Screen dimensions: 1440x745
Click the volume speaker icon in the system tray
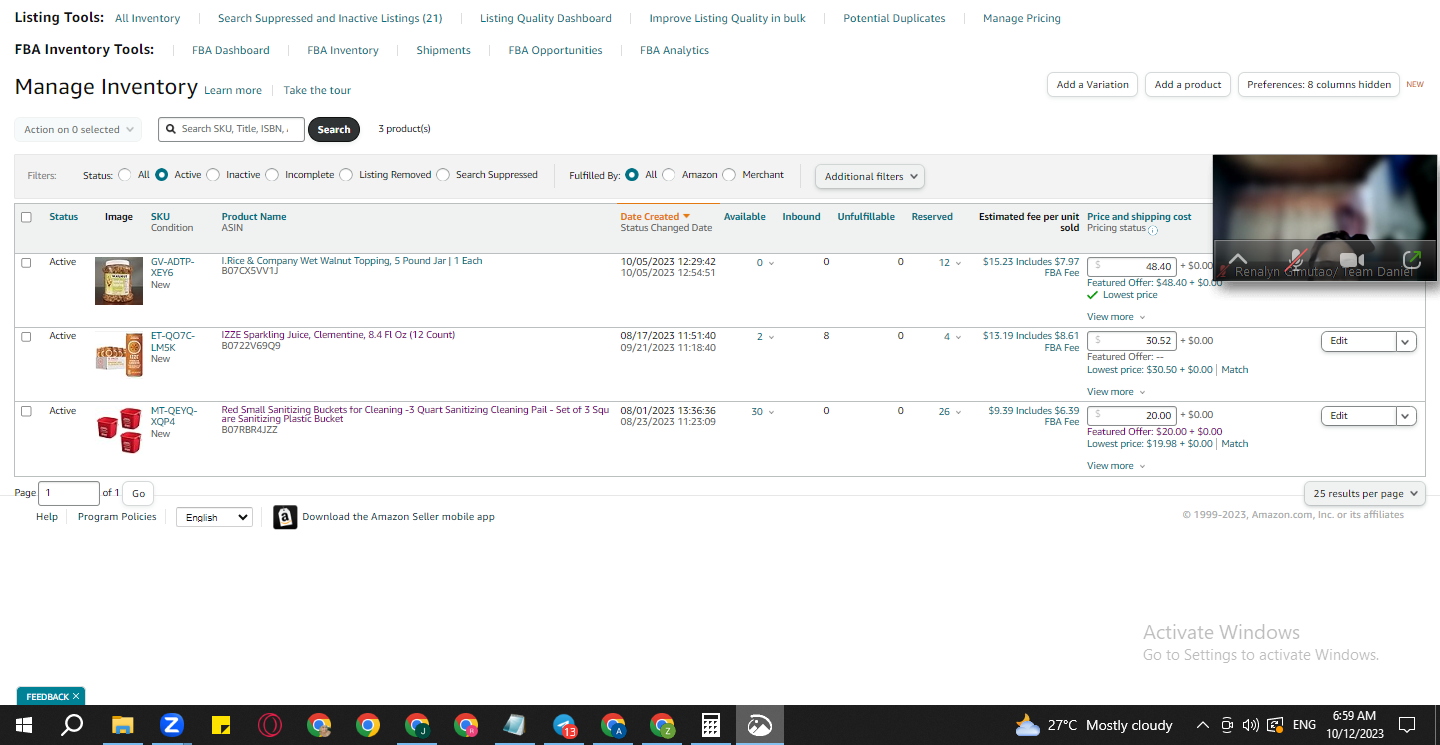(1250, 725)
